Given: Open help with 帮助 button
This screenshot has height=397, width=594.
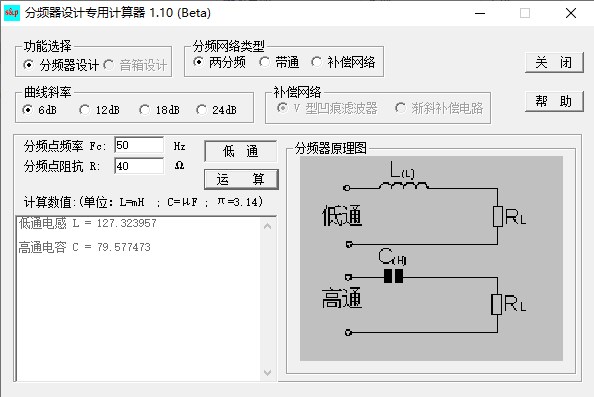Looking at the screenshot, I should 554,101.
